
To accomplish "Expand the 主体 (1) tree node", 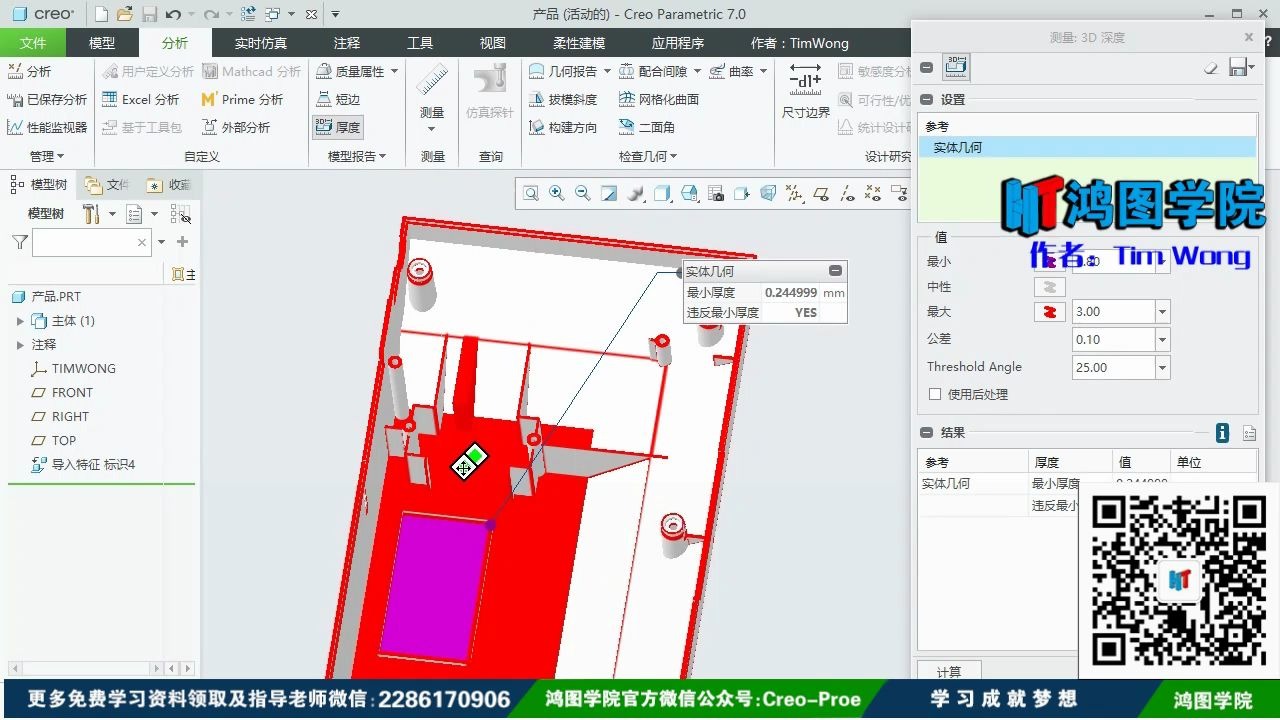I will (x=20, y=320).
